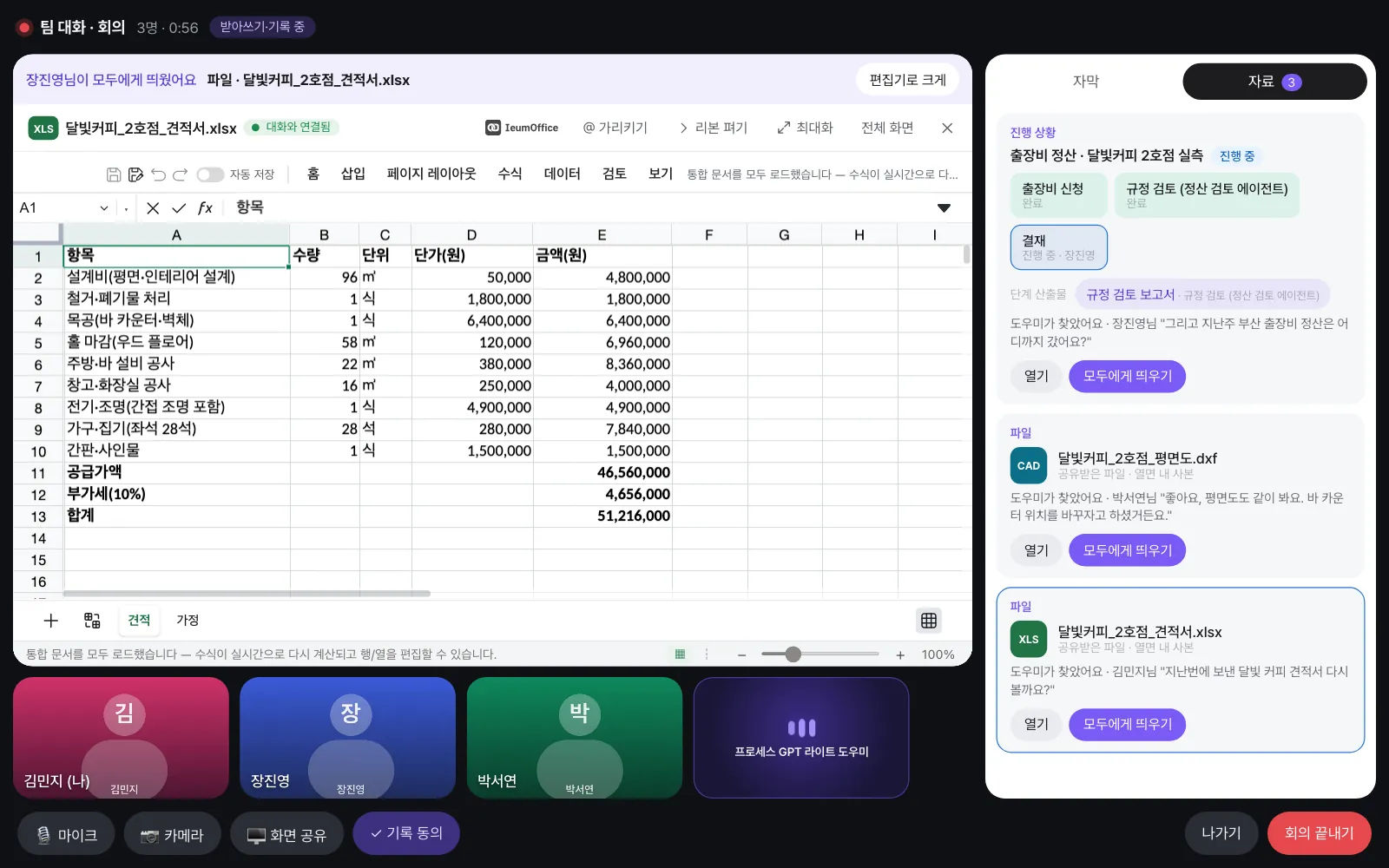This screenshot has width=1389, height=868.
Task: Undo the last spreadsheet edit
Action: click(158, 174)
